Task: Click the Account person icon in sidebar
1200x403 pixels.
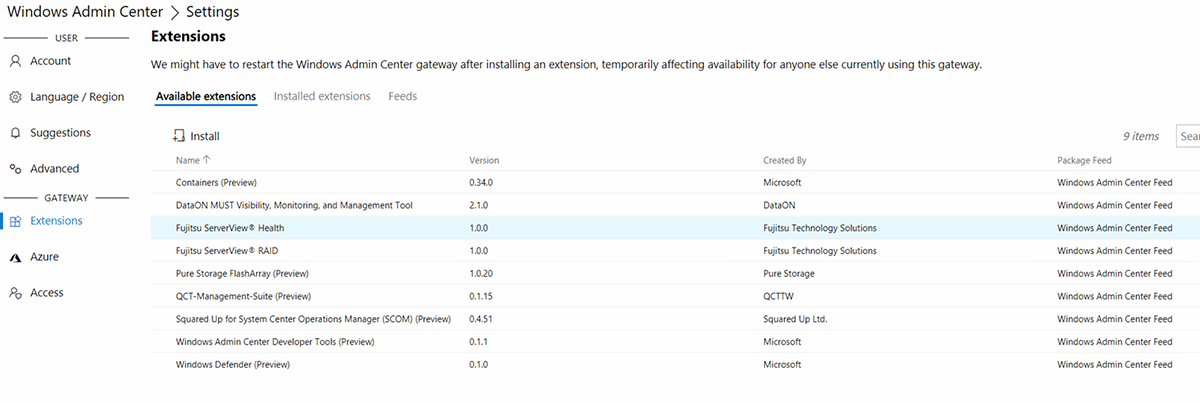Action: (x=15, y=61)
